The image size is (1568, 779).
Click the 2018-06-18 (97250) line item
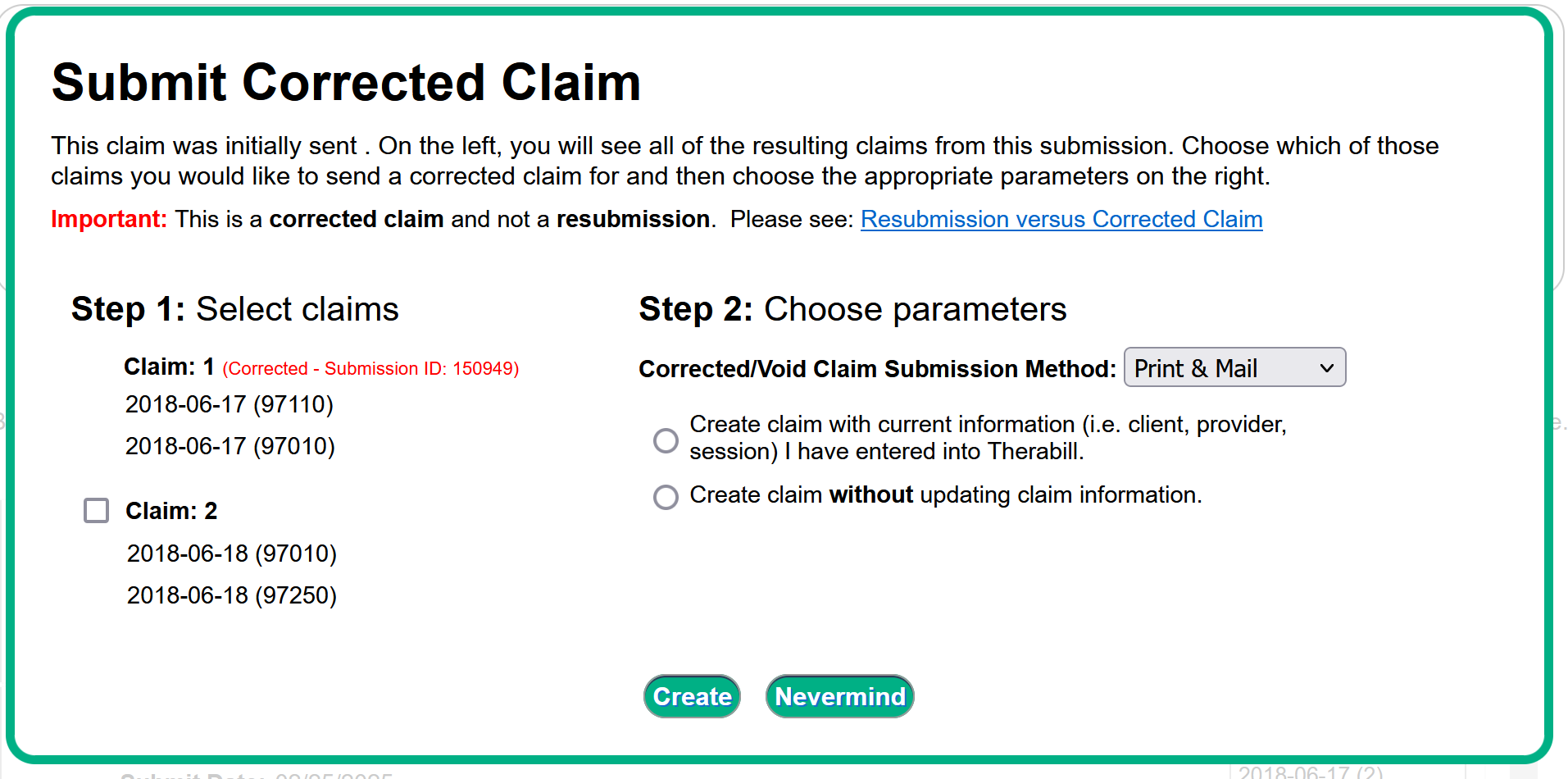(x=231, y=595)
